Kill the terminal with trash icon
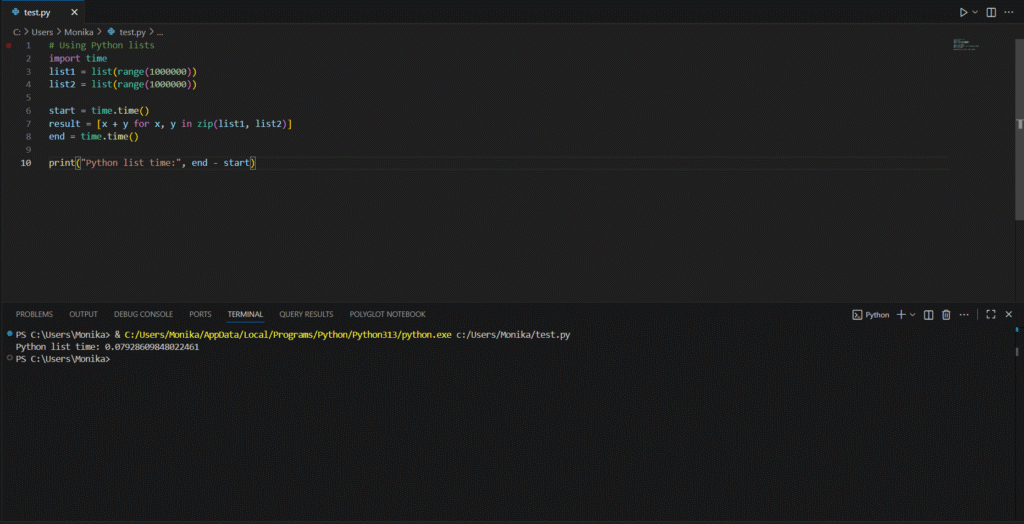 (x=946, y=314)
